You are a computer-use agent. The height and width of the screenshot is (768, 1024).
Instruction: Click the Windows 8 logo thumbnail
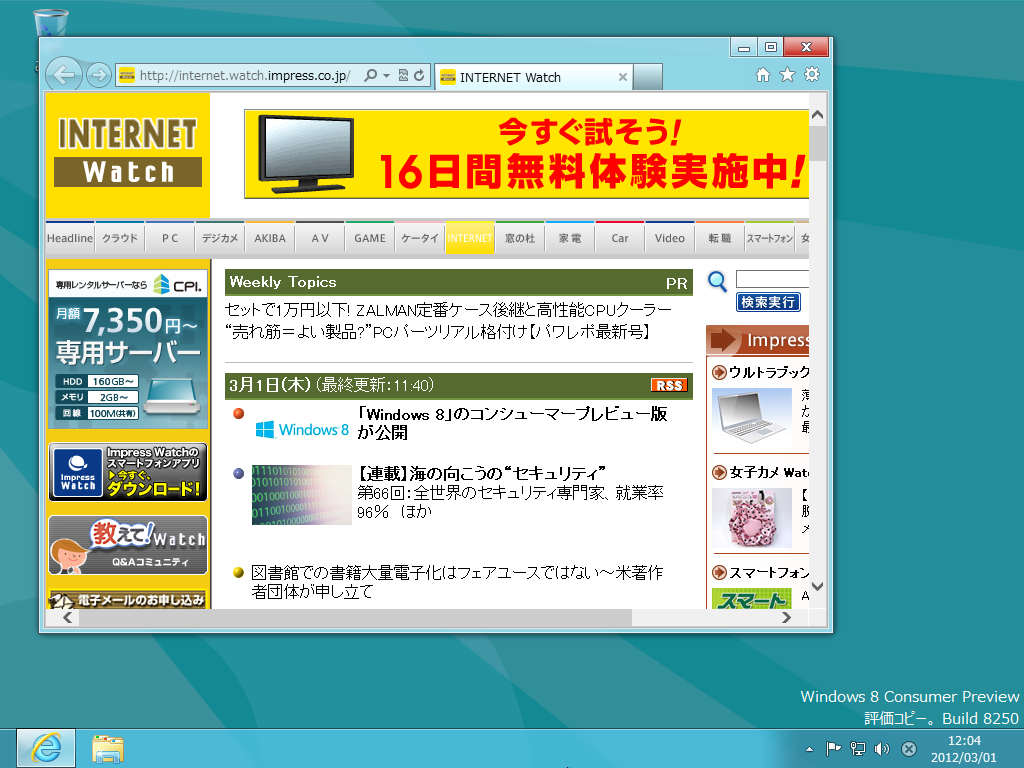coord(301,429)
